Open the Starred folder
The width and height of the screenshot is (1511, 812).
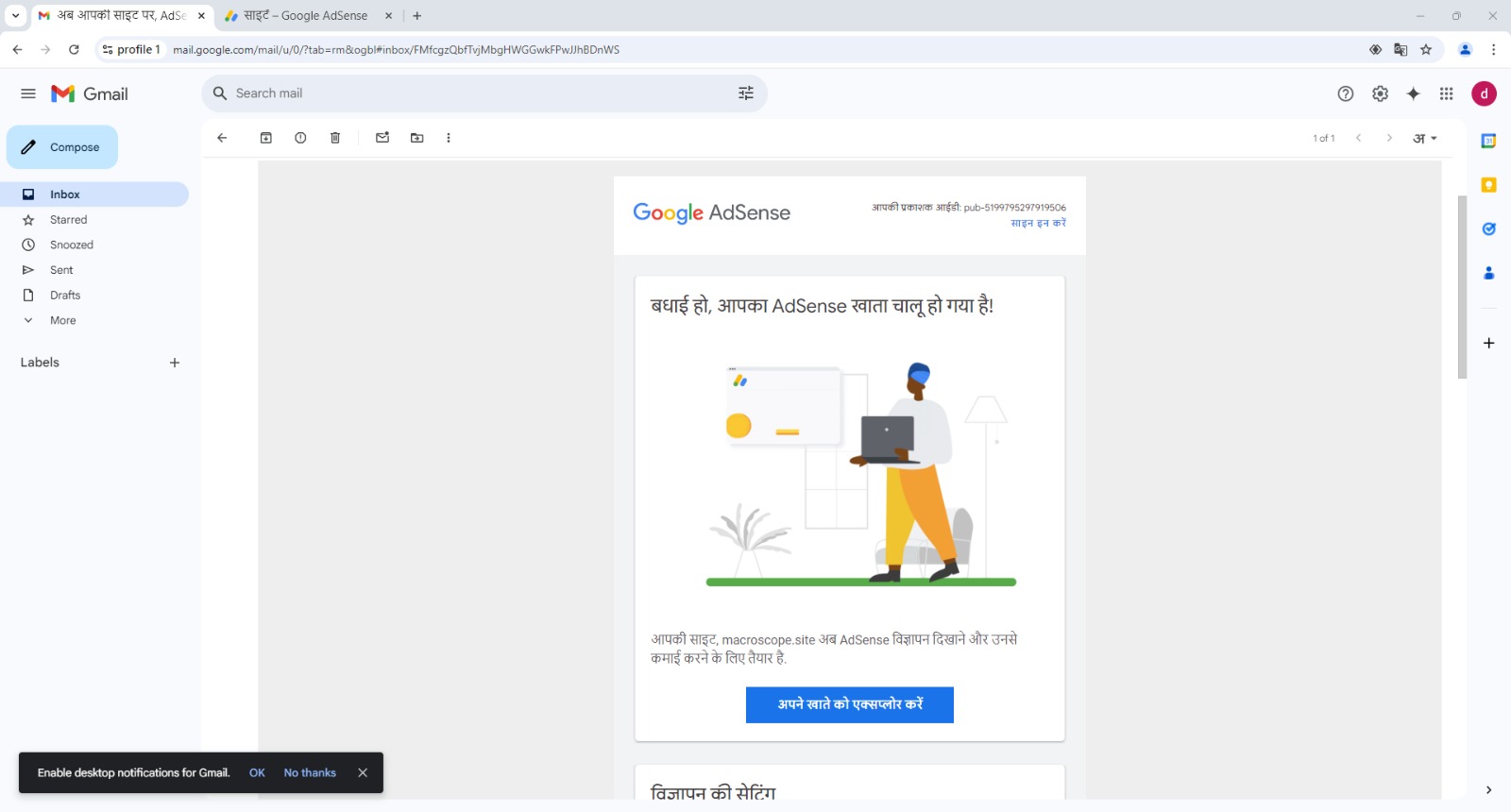point(94,220)
